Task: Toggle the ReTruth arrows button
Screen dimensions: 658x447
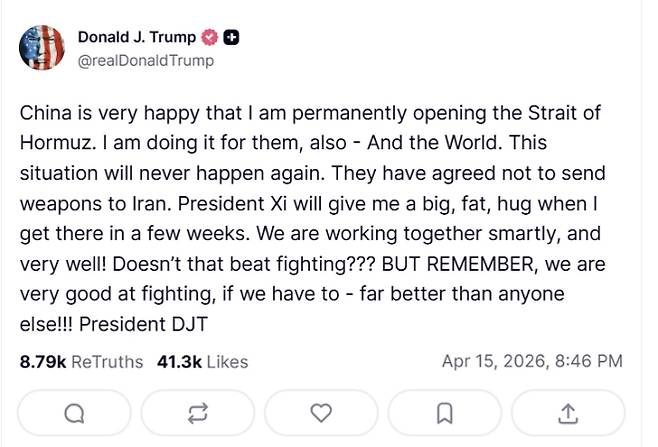Action: tap(197, 413)
